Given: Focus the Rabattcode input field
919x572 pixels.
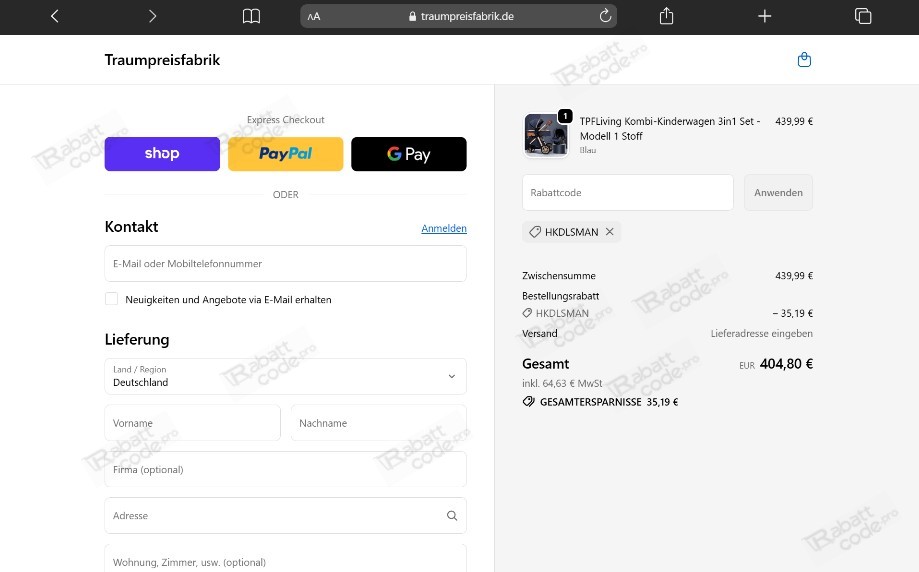Looking at the screenshot, I should 628,192.
